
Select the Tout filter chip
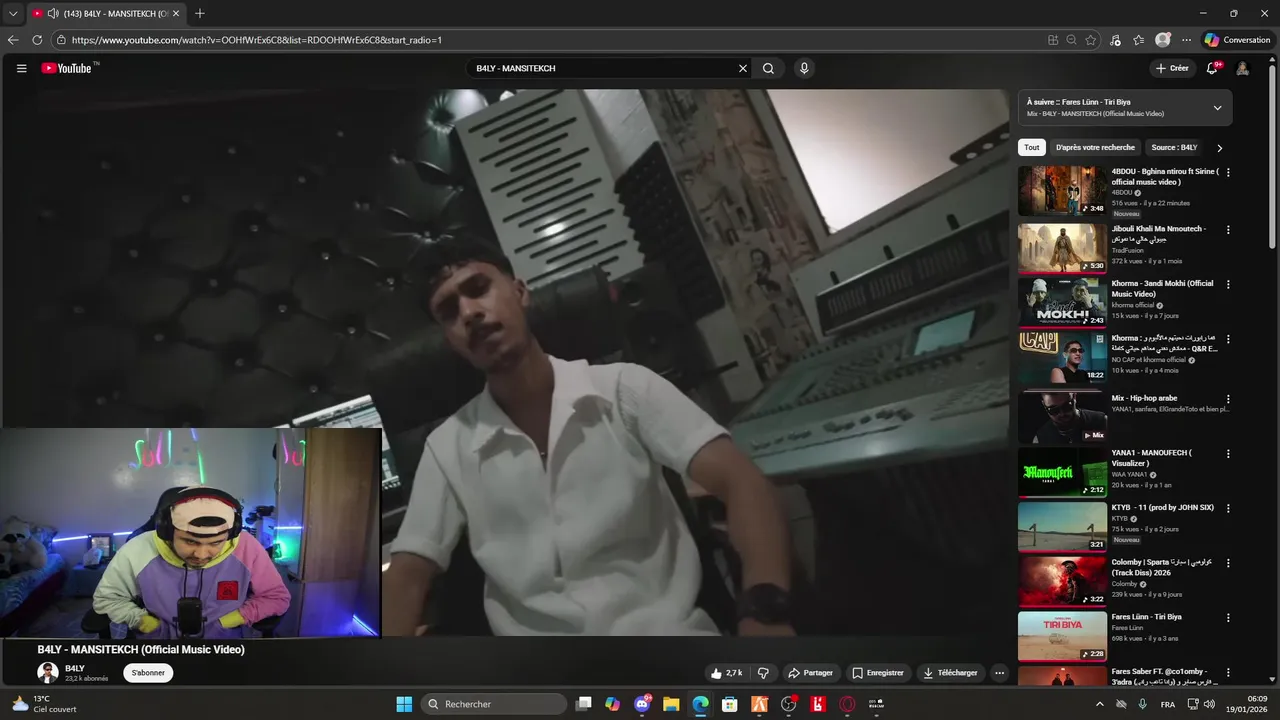tap(1032, 147)
